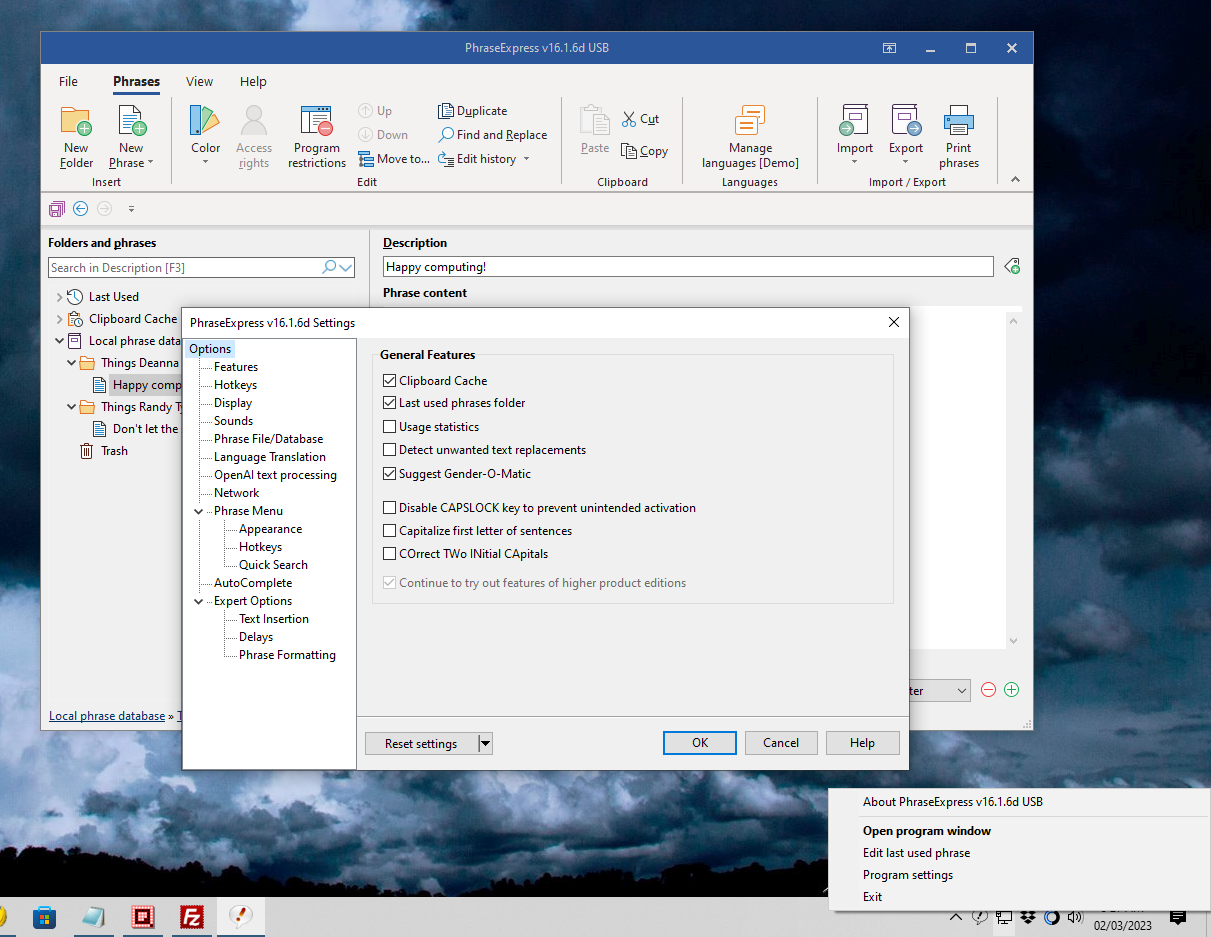Open the Help ribbon tab
The width and height of the screenshot is (1211, 937).
pyautogui.click(x=253, y=82)
